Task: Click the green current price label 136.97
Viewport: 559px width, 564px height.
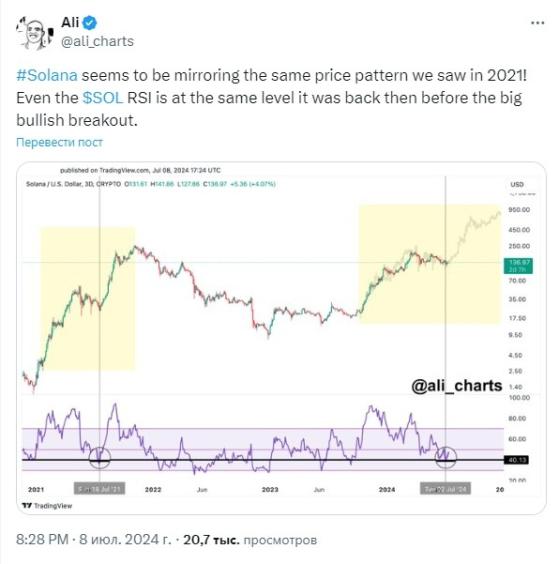Action: [x=518, y=266]
